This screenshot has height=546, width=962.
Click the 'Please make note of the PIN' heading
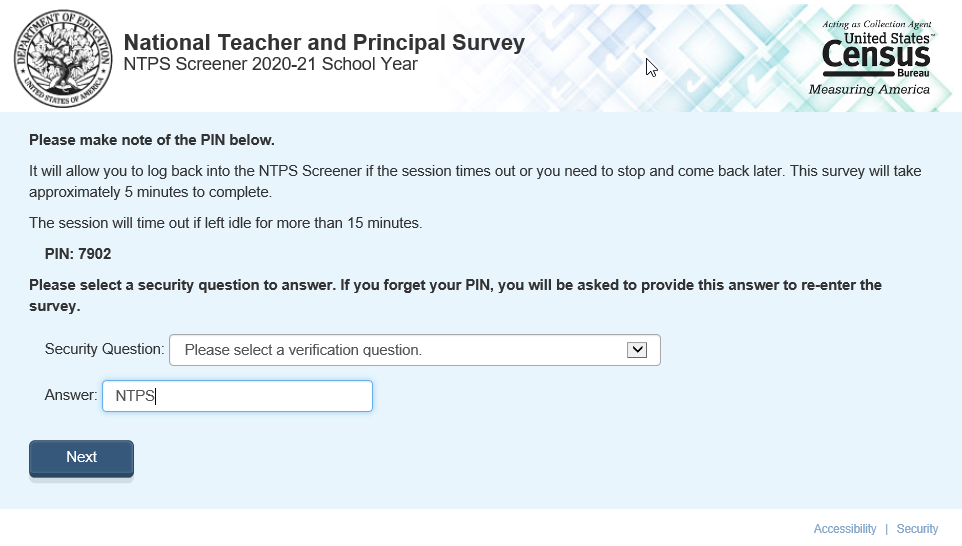[x=151, y=140]
